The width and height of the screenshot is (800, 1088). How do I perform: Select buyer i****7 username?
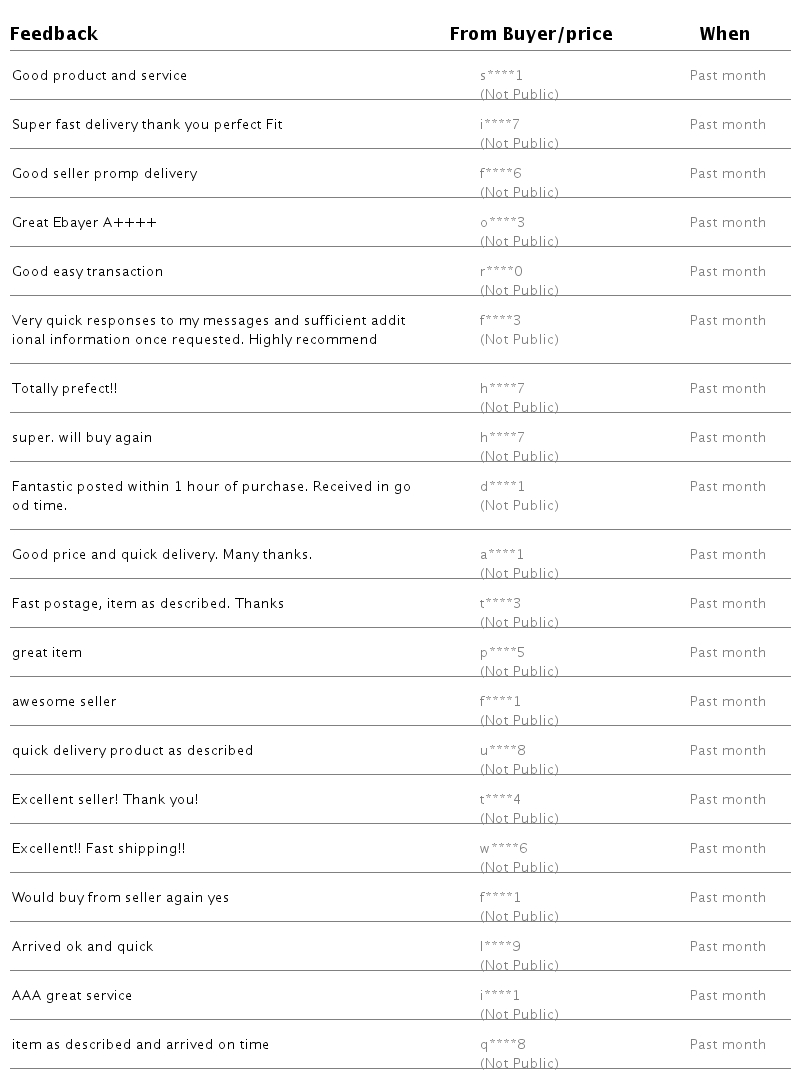[499, 125]
